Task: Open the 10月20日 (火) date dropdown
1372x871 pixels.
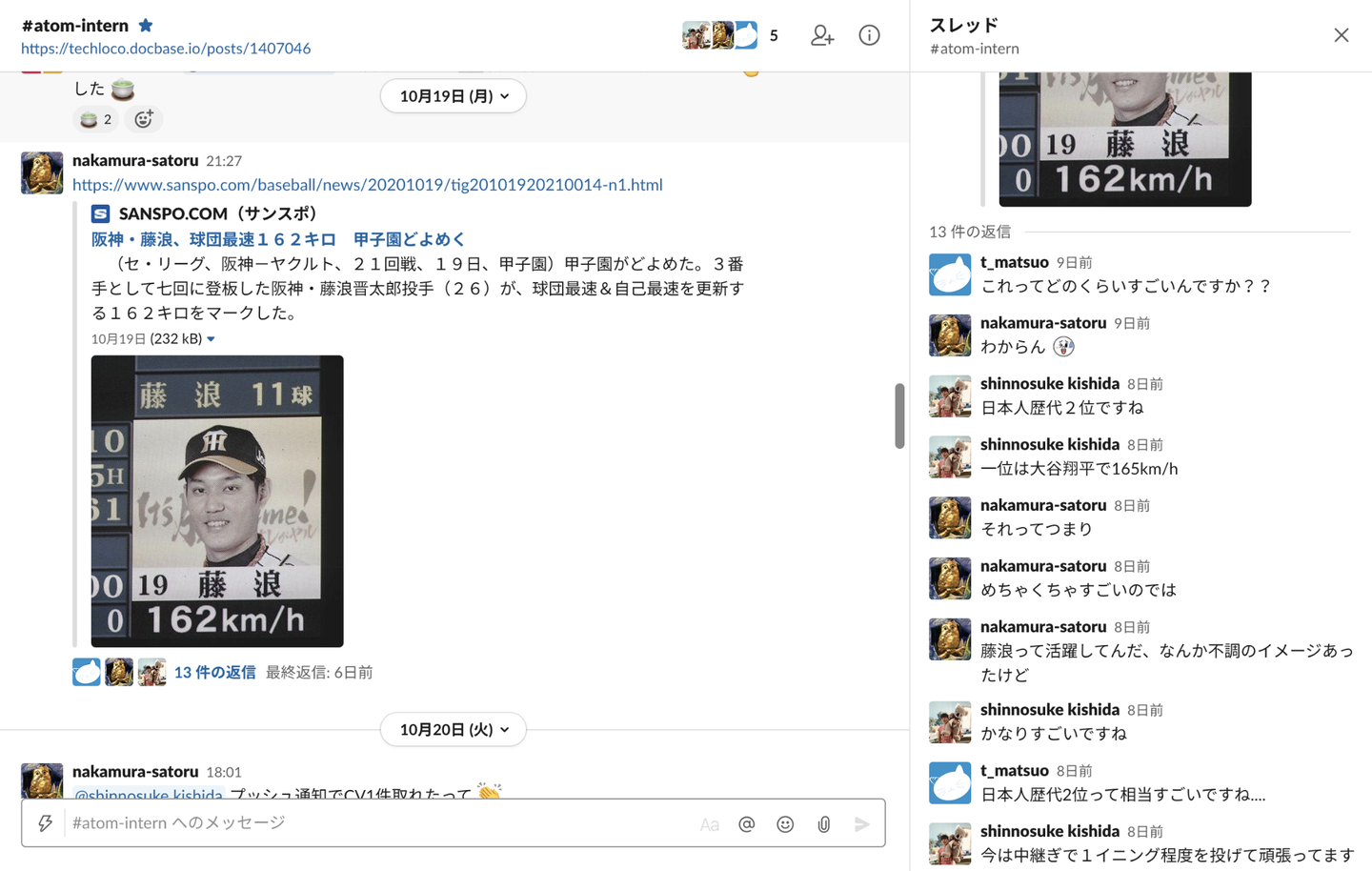Action: pos(454,730)
